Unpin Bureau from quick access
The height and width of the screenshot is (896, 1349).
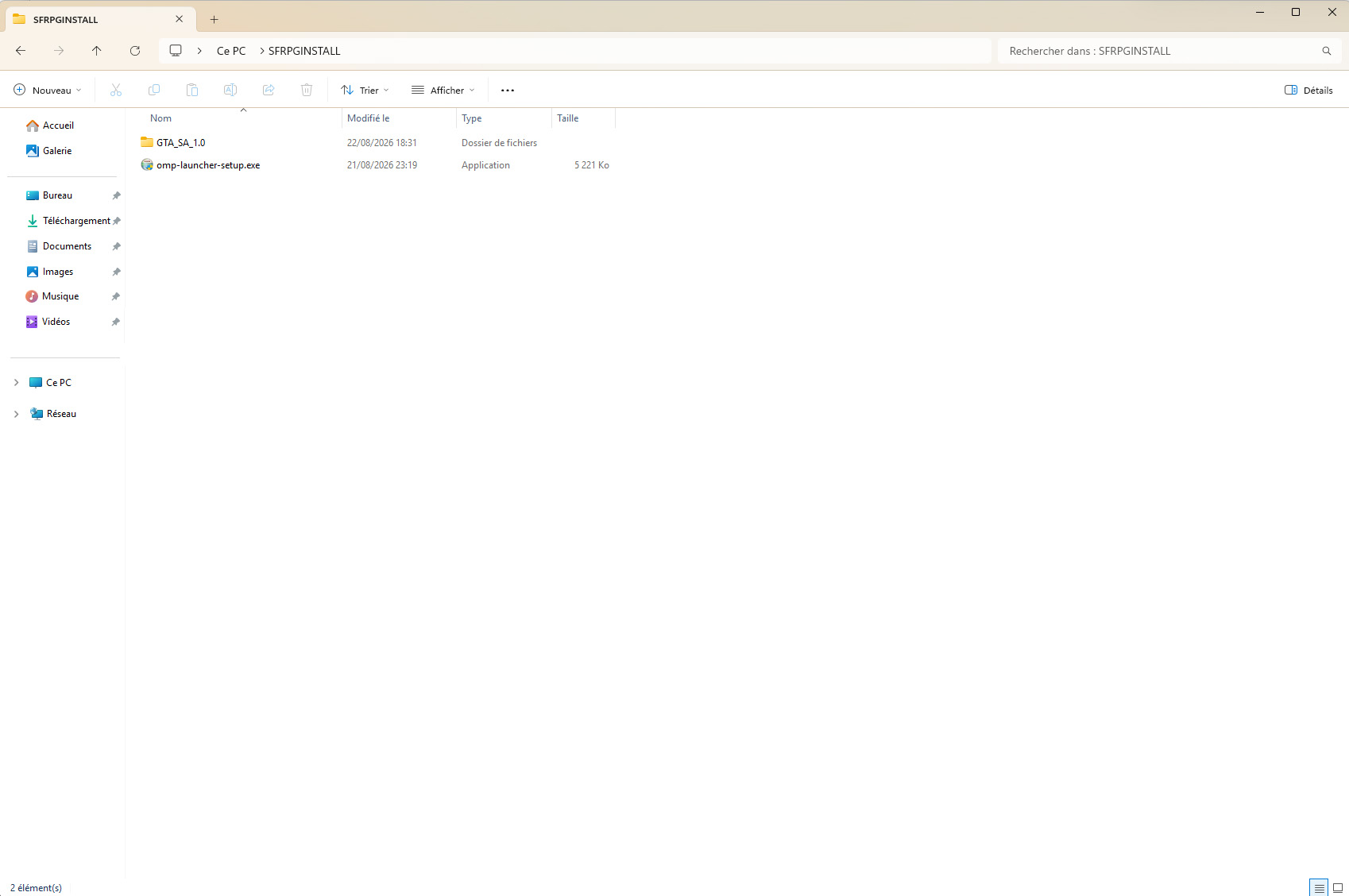[x=116, y=195]
